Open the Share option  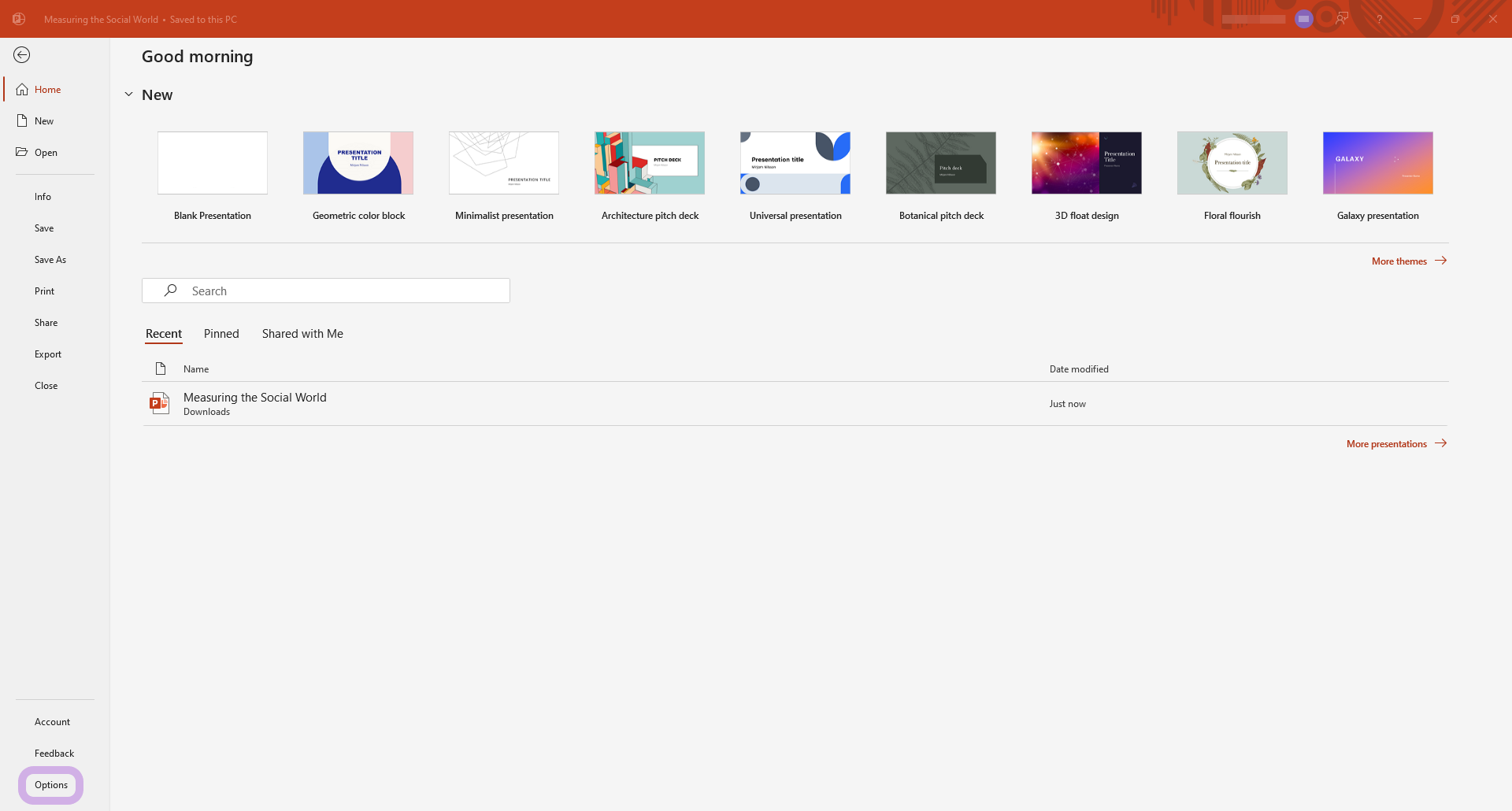55,323
